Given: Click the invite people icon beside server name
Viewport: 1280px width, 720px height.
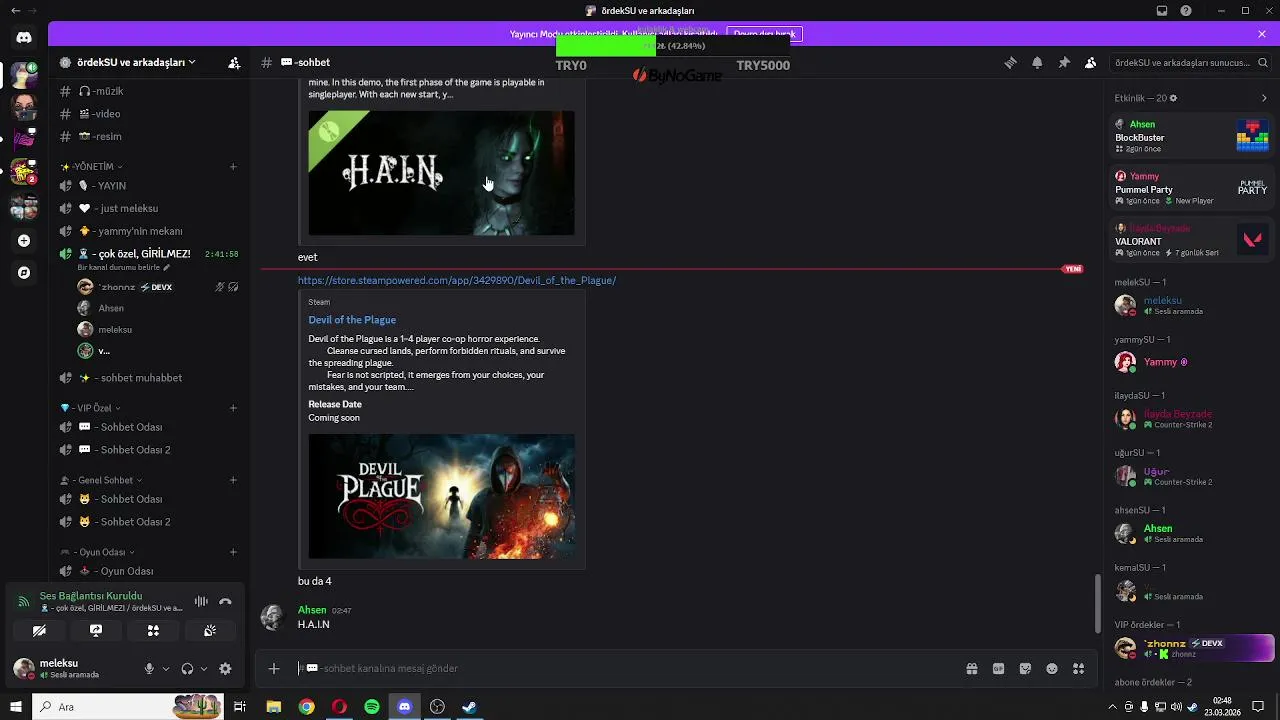Looking at the screenshot, I should (x=234, y=62).
